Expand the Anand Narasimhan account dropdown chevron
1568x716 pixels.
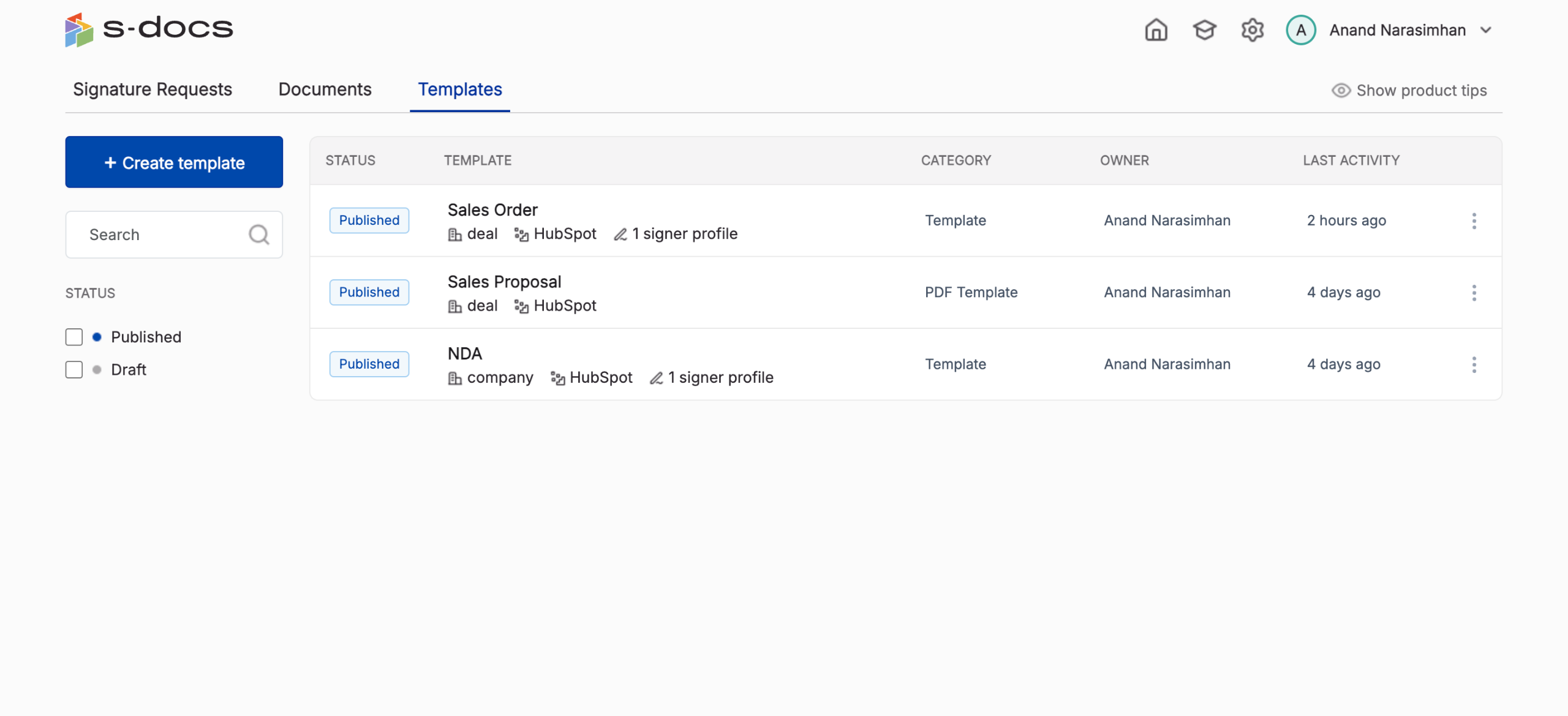[x=1486, y=30]
